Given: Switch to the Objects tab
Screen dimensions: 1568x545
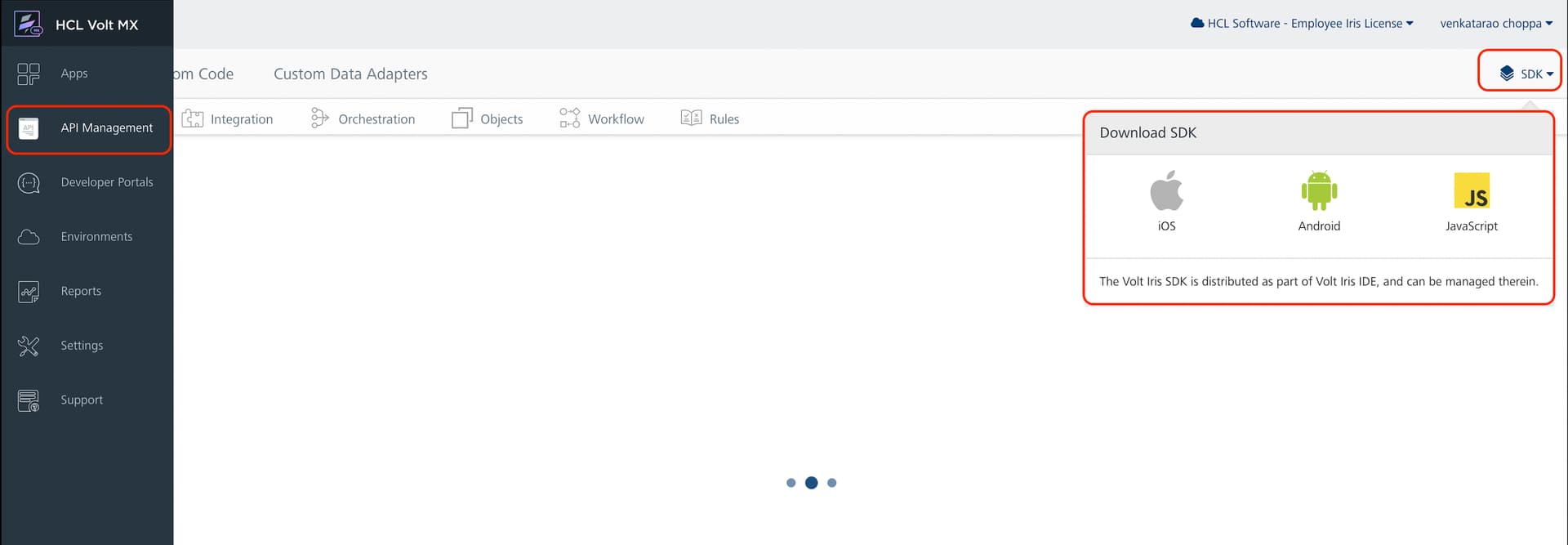Looking at the screenshot, I should click(488, 118).
